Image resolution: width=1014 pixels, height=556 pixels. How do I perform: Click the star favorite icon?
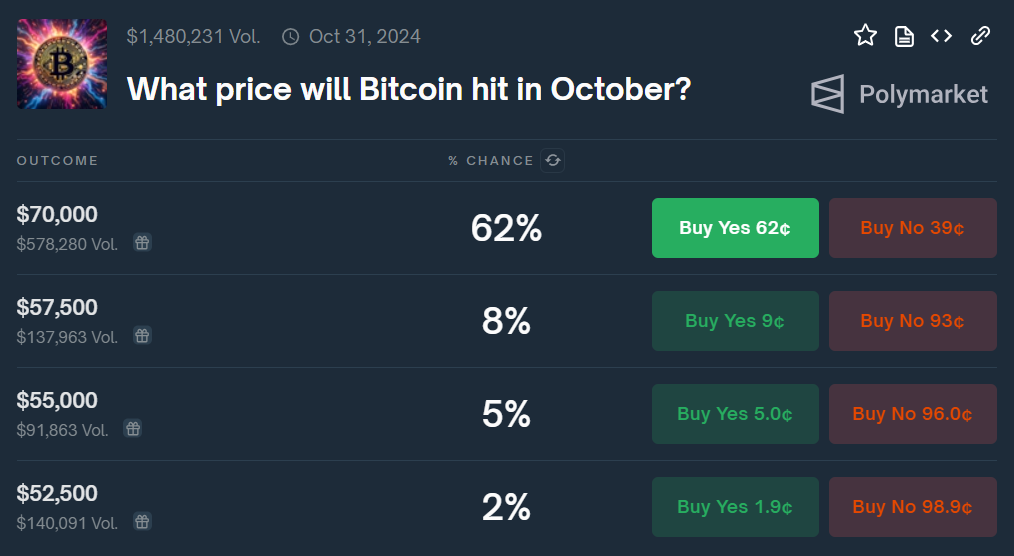[x=865, y=36]
